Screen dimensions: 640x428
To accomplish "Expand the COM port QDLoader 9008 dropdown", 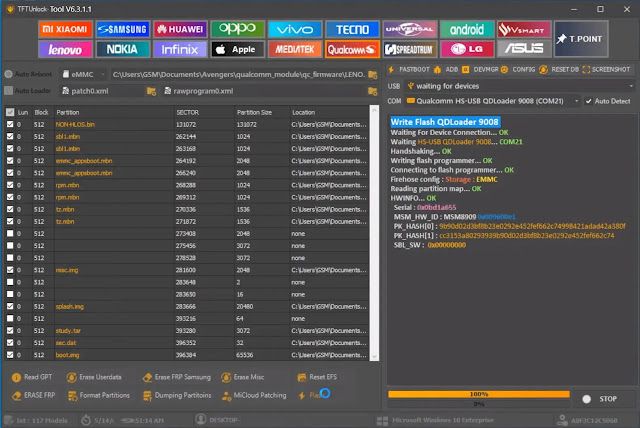I will [x=492, y=101].
